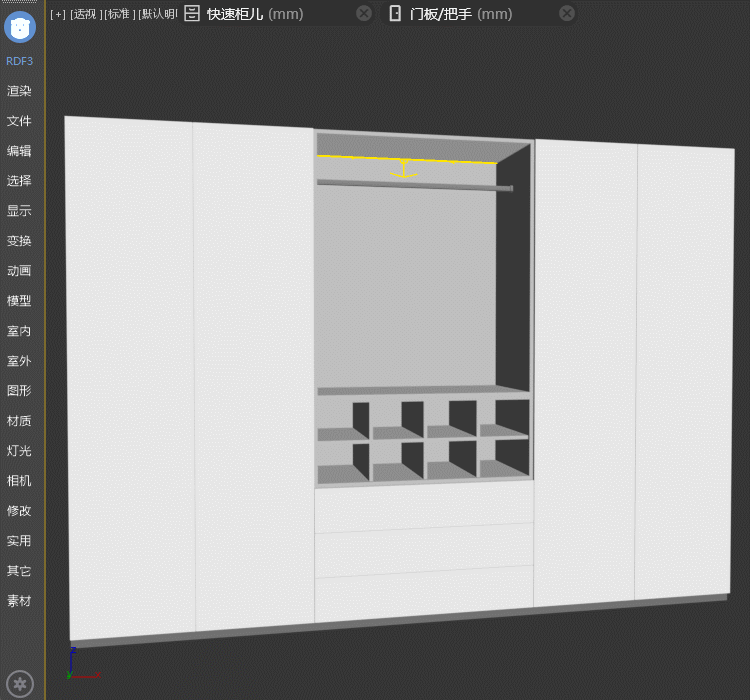Close the 快速柜儿 (mm) panel
This screenshot has height=700, width=750.
(364, 13)
